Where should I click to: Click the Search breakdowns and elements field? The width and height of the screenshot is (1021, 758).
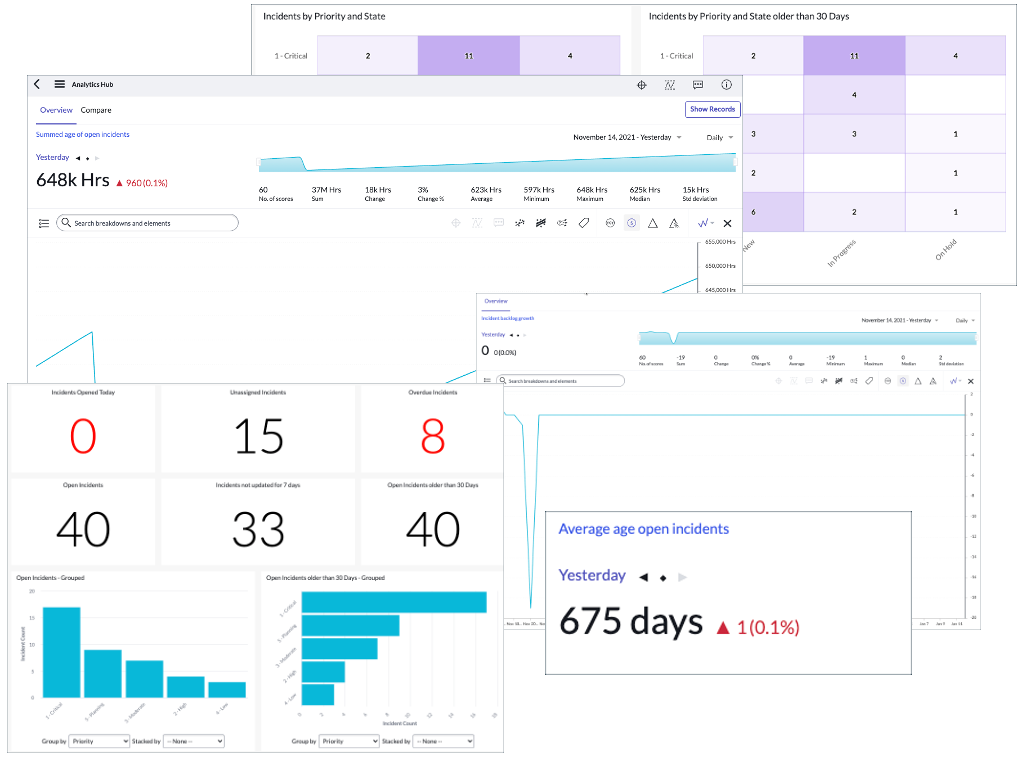pyautogui.click(x=145, y=223)
